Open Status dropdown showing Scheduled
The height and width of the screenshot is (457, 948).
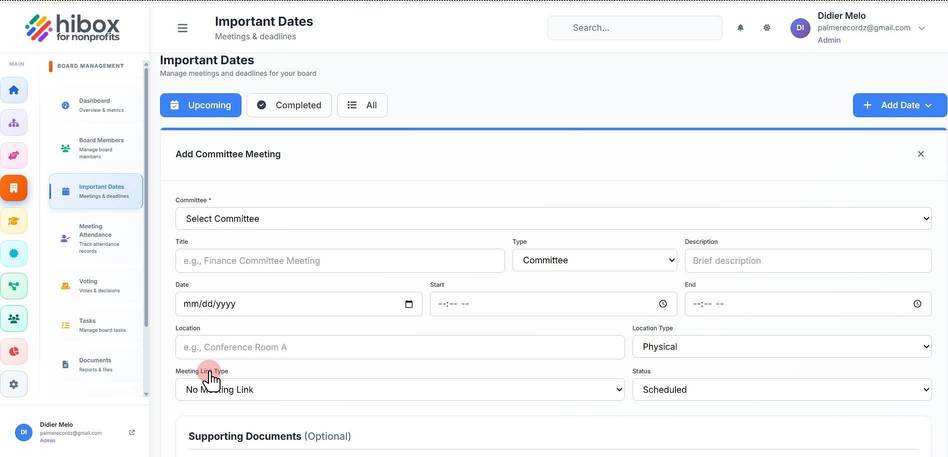point(782,390)
